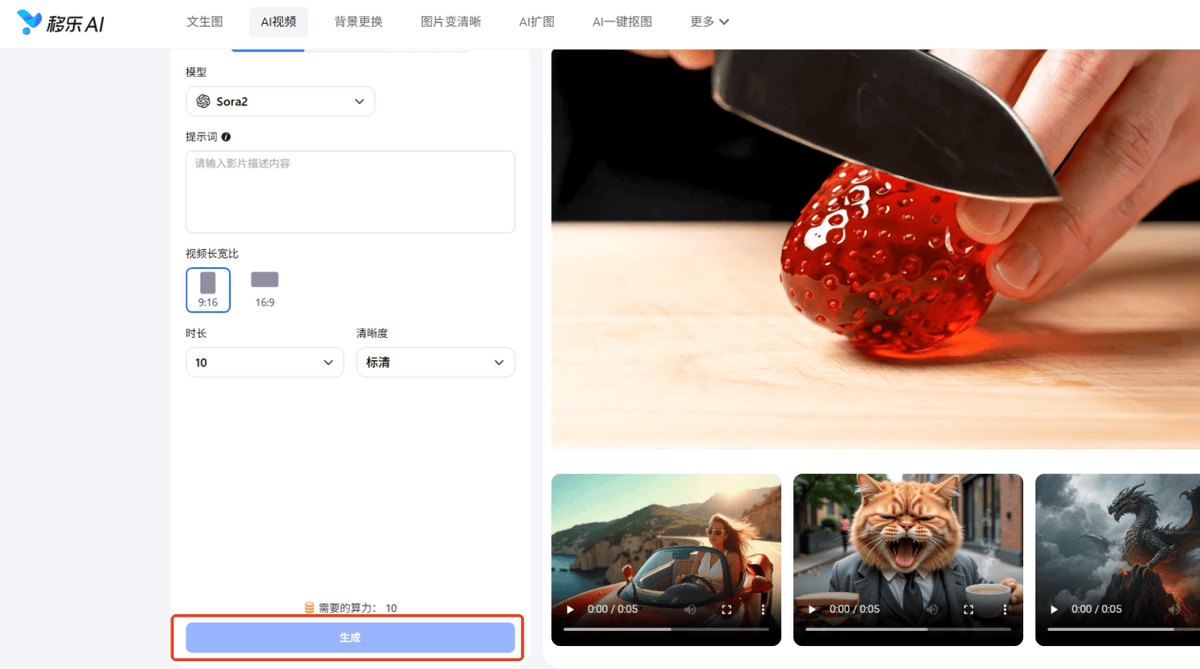
Task: Select the 9:16 aspect ratio
Action: 208,289
